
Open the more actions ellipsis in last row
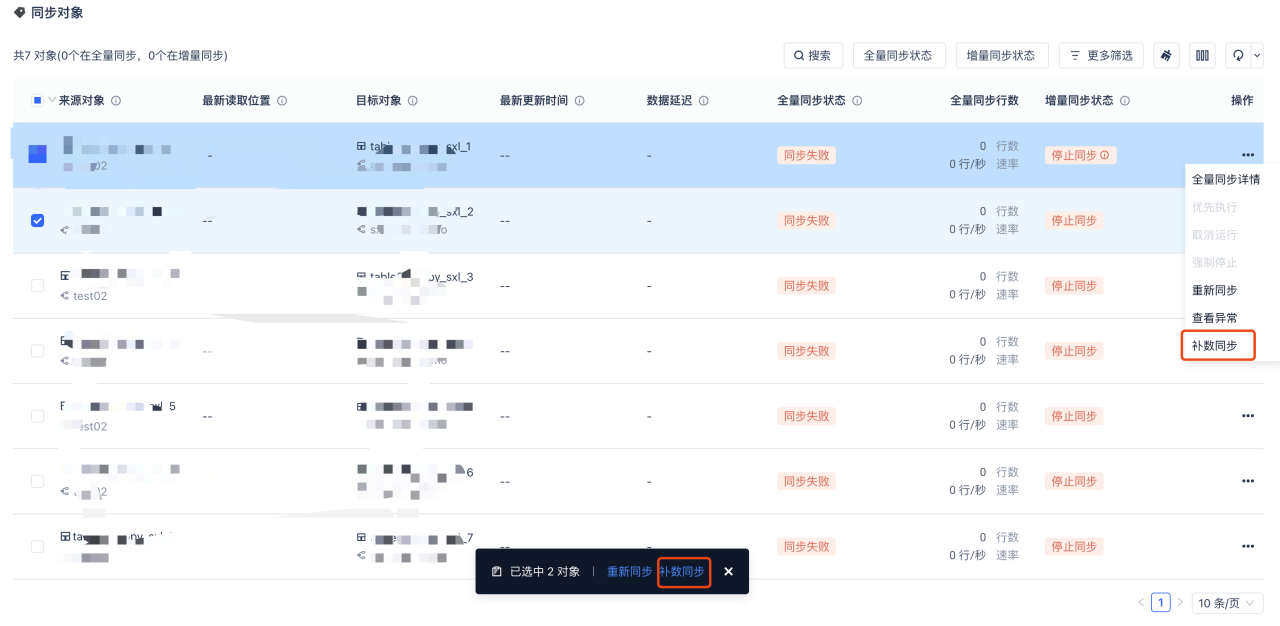click(1247, 546)
